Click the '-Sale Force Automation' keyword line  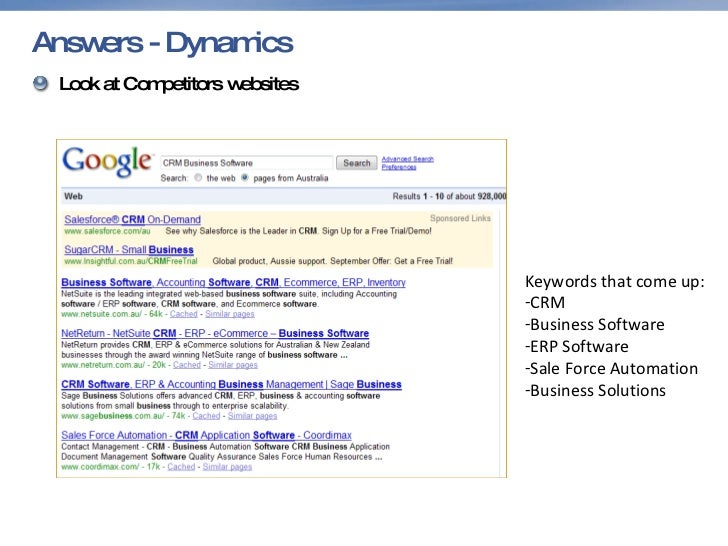611,369
